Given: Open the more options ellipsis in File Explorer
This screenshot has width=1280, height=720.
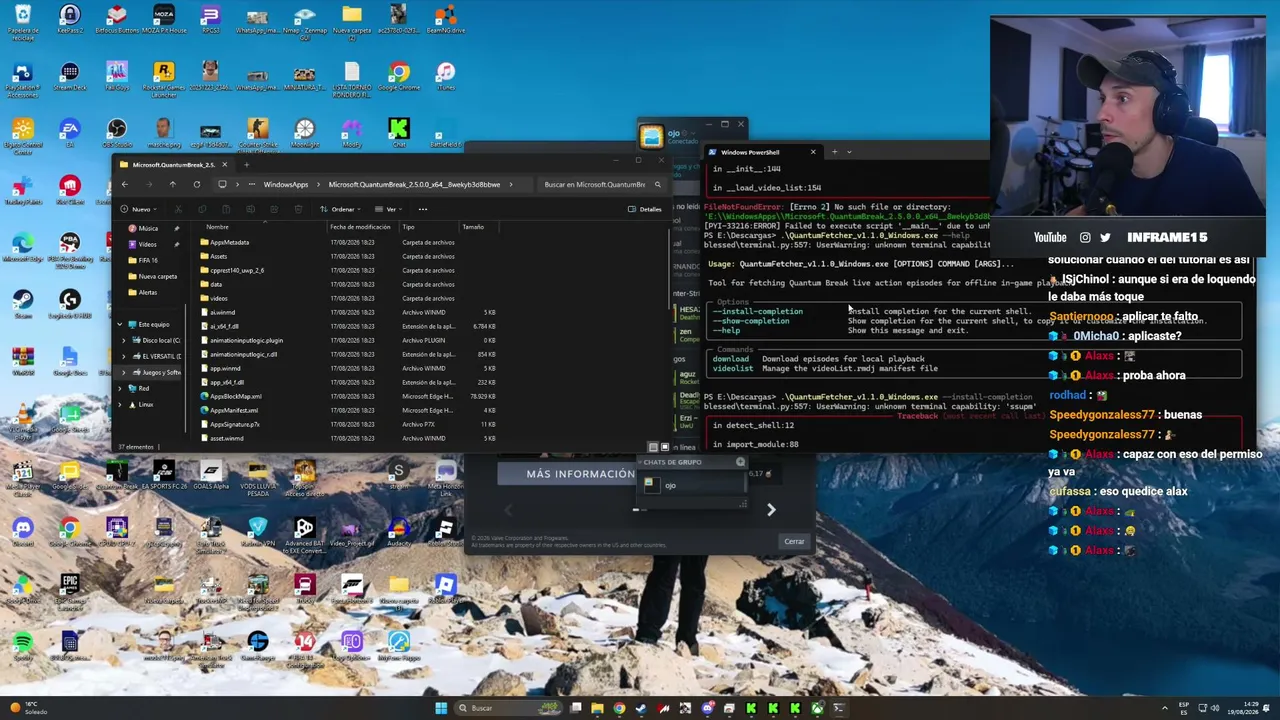Looking at the screenshot, I should click(x=423, y=209).
